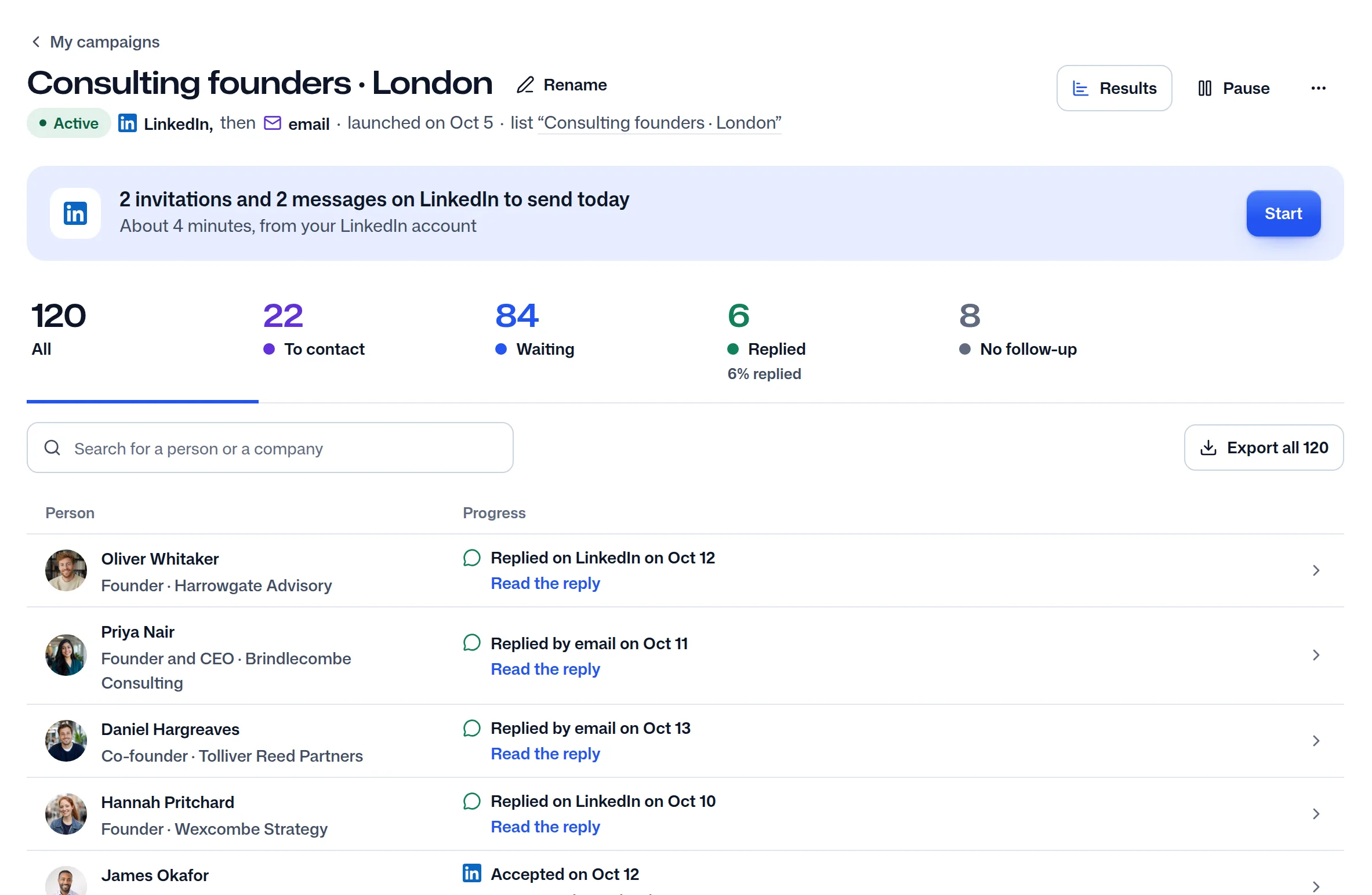Go back via the My campaigns chevron

click(x=36, y=42)
